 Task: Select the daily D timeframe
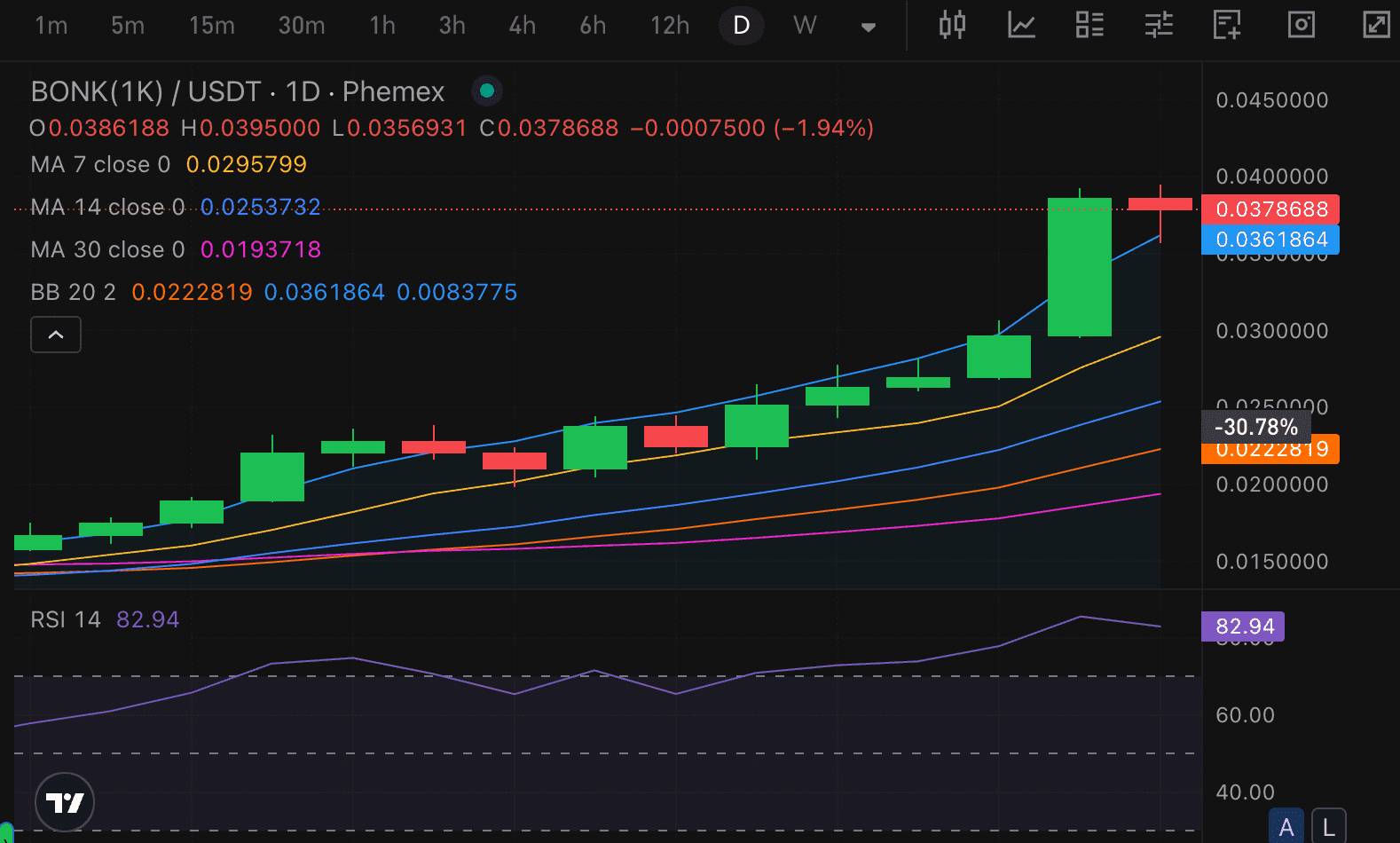tap(742, 25)
